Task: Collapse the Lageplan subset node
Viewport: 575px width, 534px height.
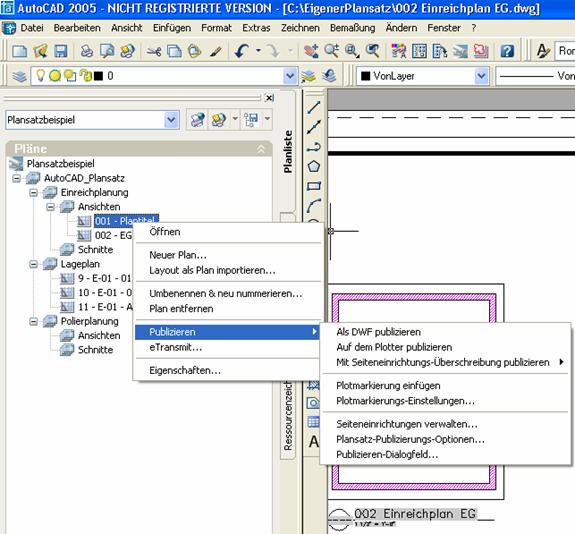Action: pos(33,264)
